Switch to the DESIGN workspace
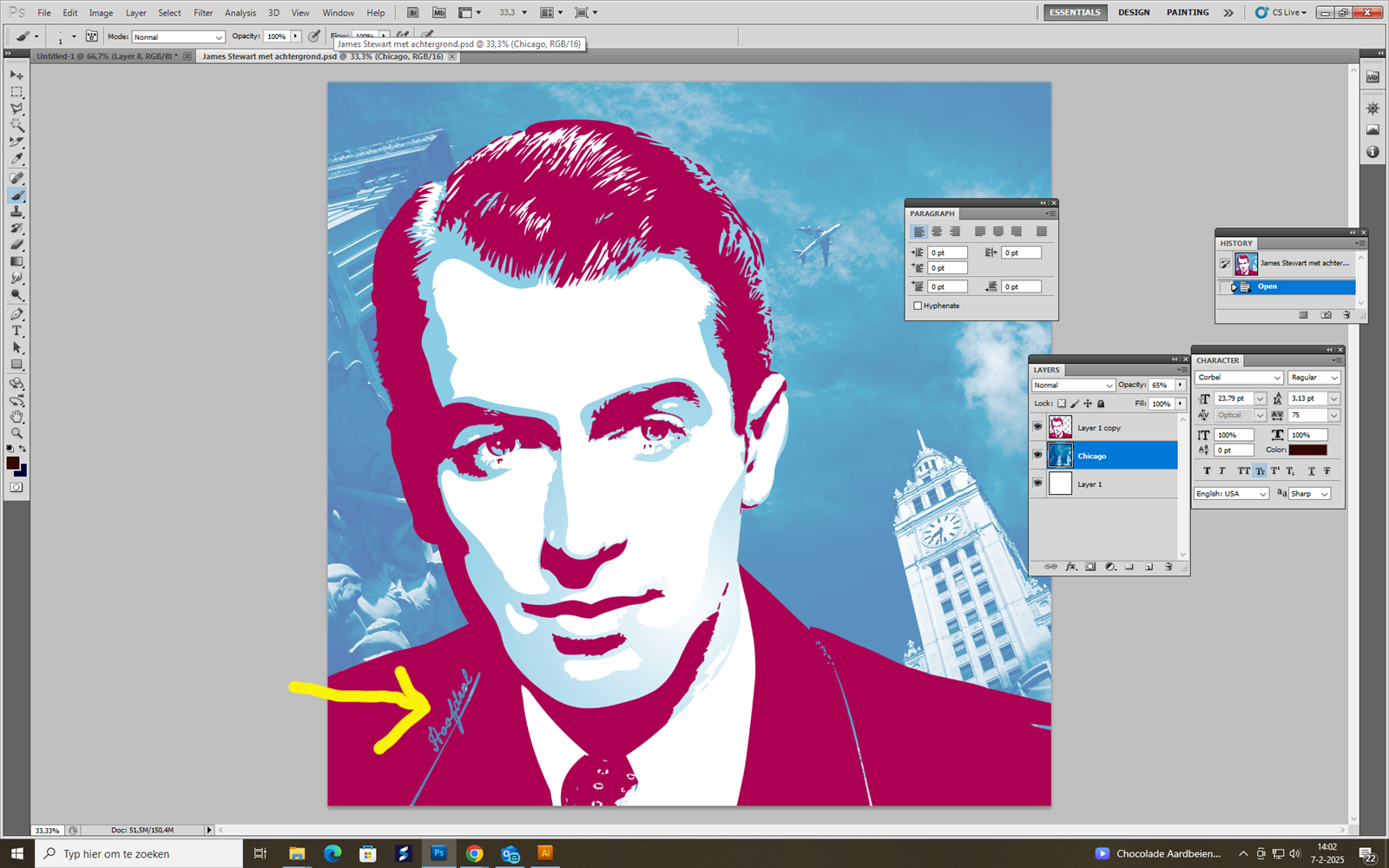The width and height of the screenshot is (1389, 868). 1134,13
